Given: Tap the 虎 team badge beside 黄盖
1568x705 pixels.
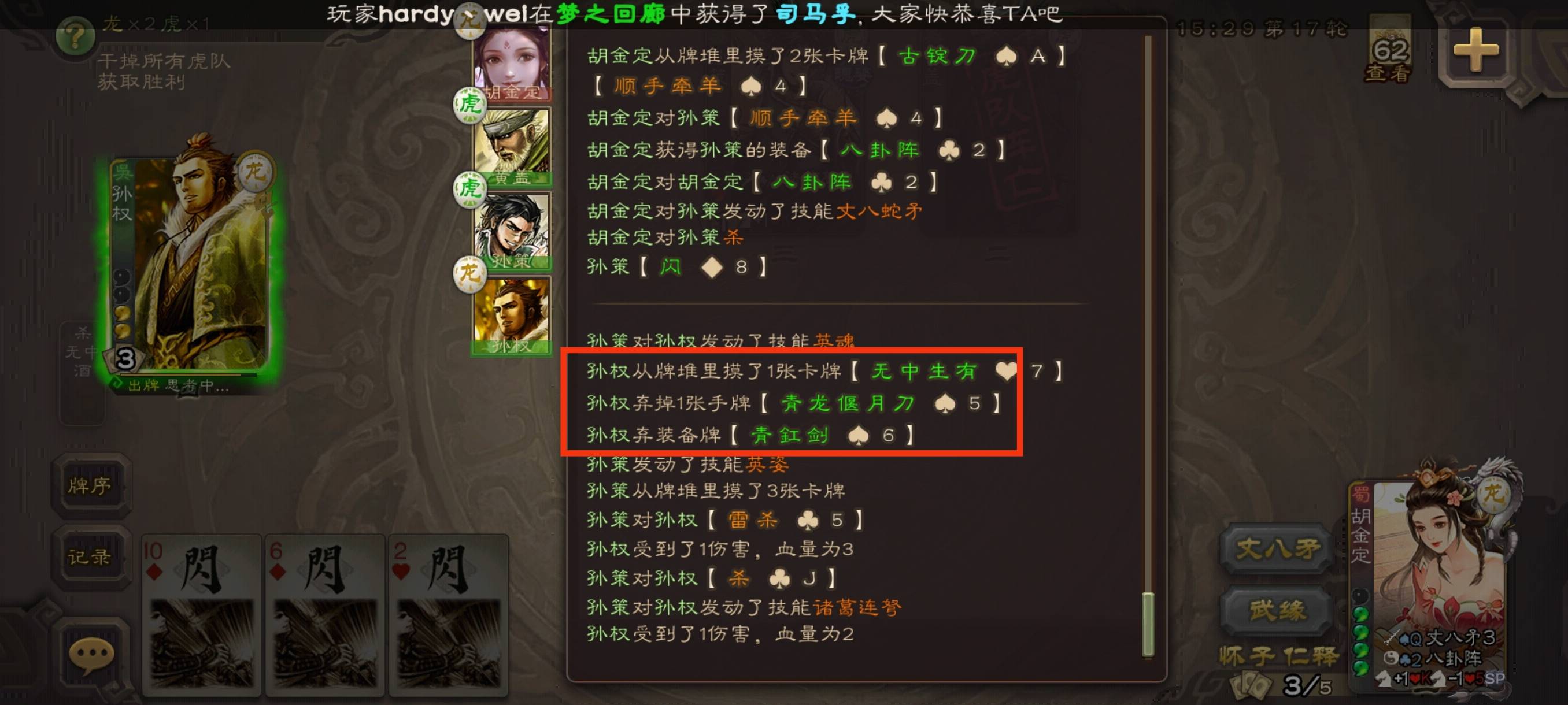Looking at the screenshot, I should tap(469, 105).
